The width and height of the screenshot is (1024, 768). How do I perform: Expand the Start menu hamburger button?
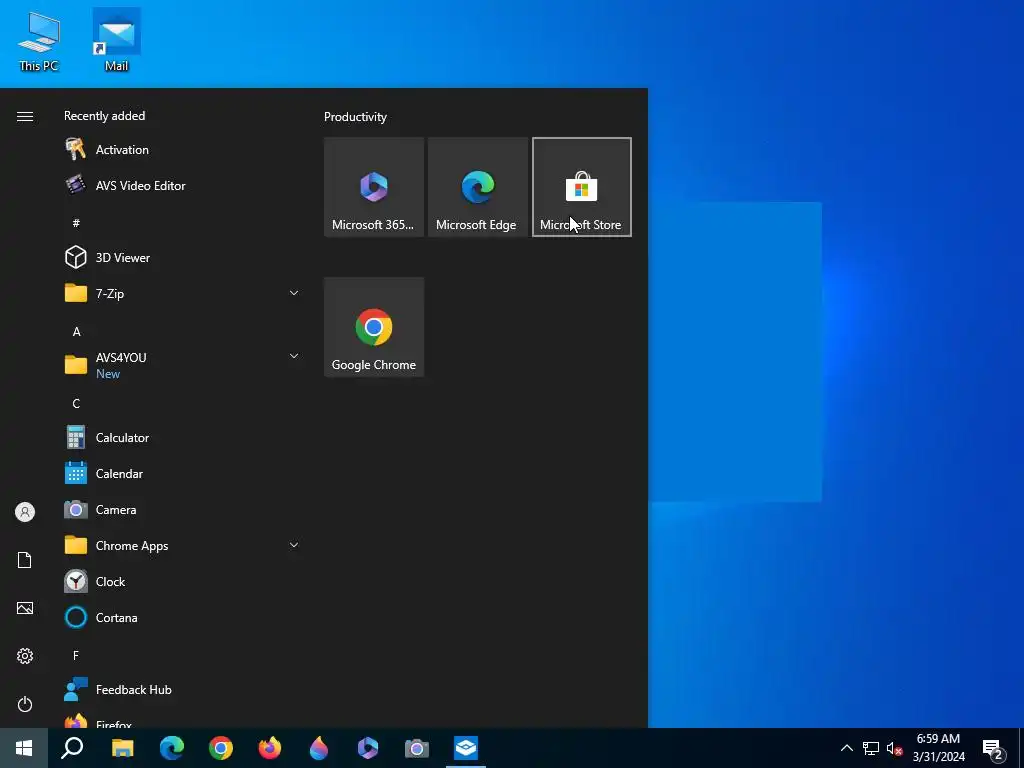point(25,116)
